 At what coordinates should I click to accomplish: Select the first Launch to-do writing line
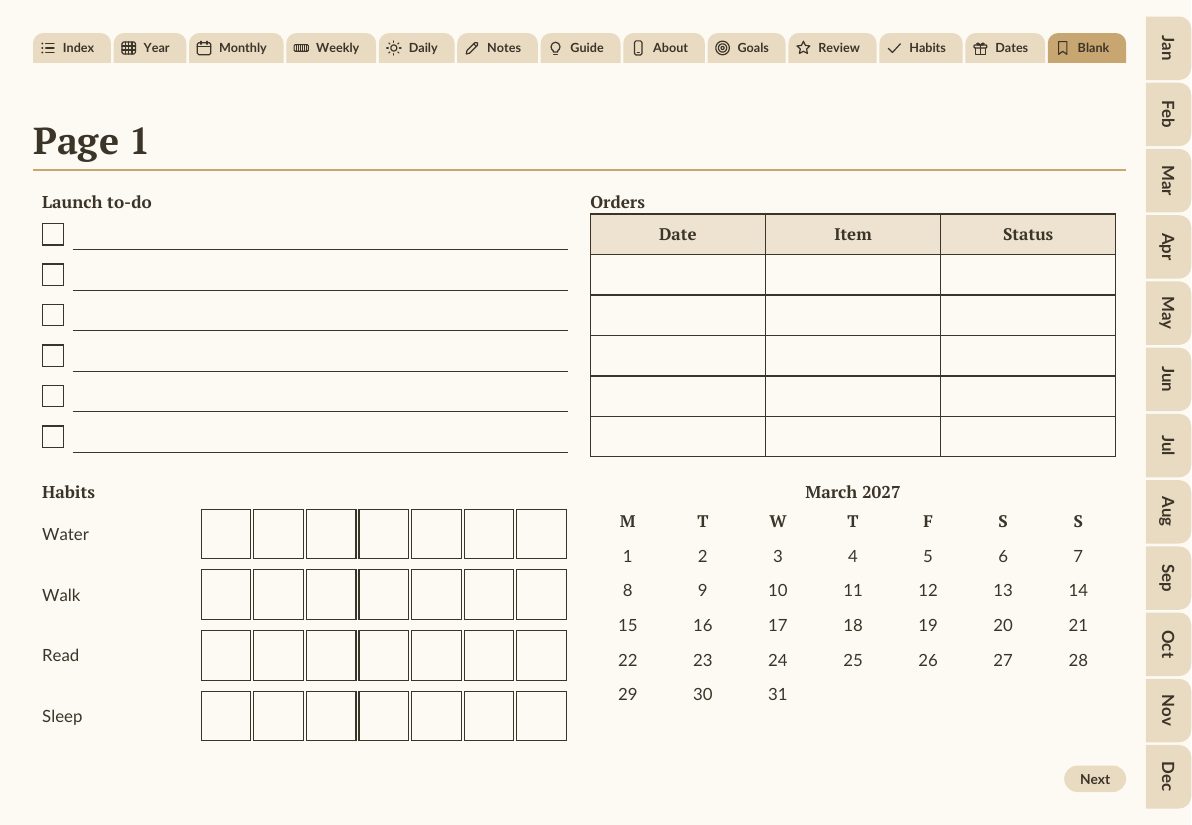click(x=320, y=236)
